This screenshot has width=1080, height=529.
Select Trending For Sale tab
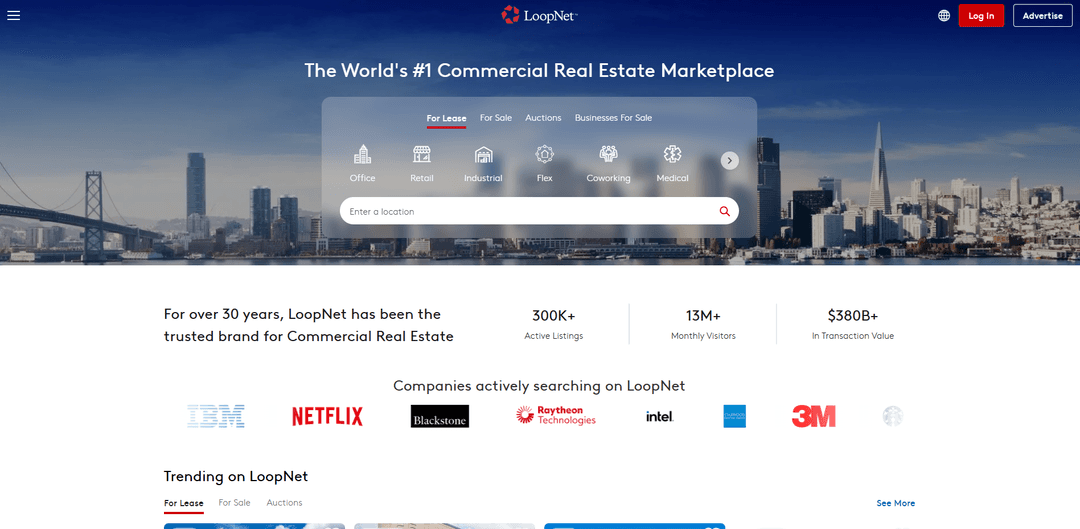coord(234,503)
